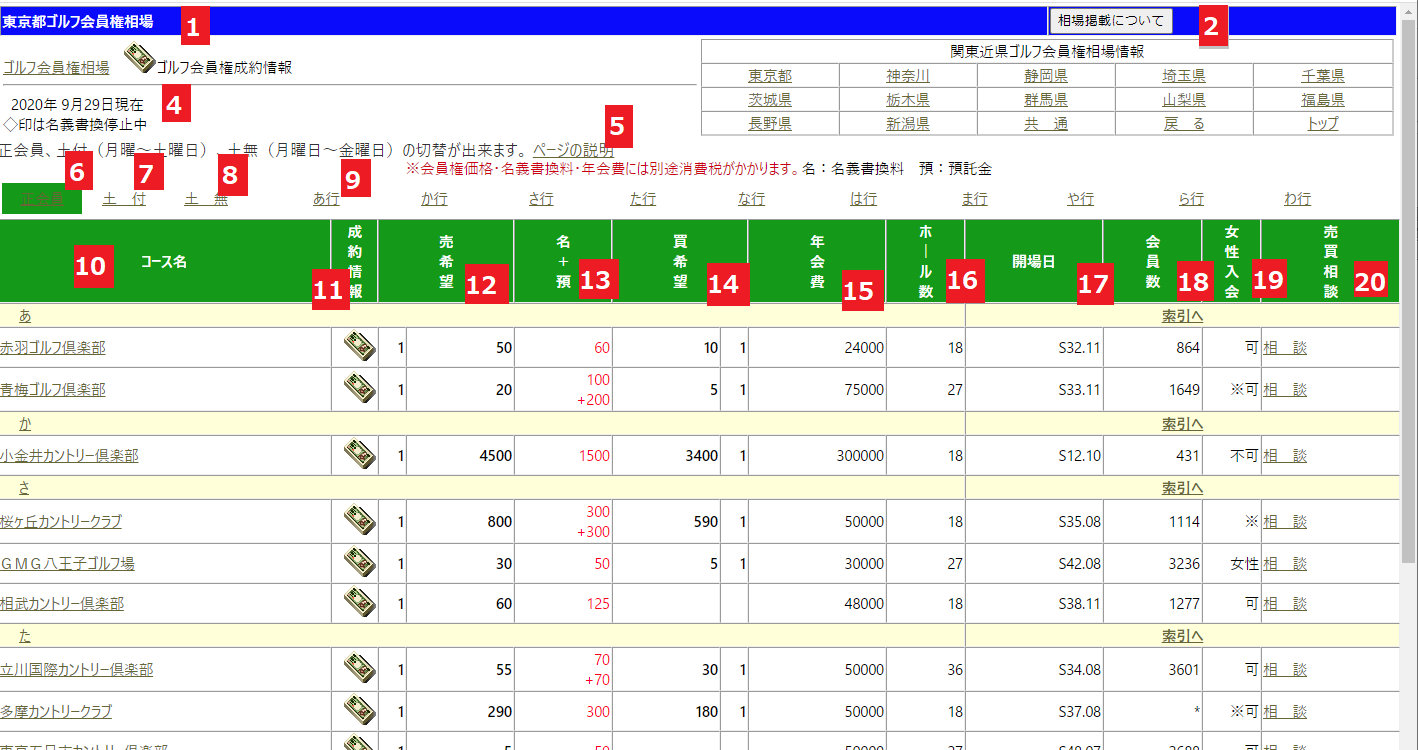The width and height of the screenshot is (1418, 750).
Task: Click 相談 link for 赤羽ゴルフ倶楽部
Action: (1285, 348)
